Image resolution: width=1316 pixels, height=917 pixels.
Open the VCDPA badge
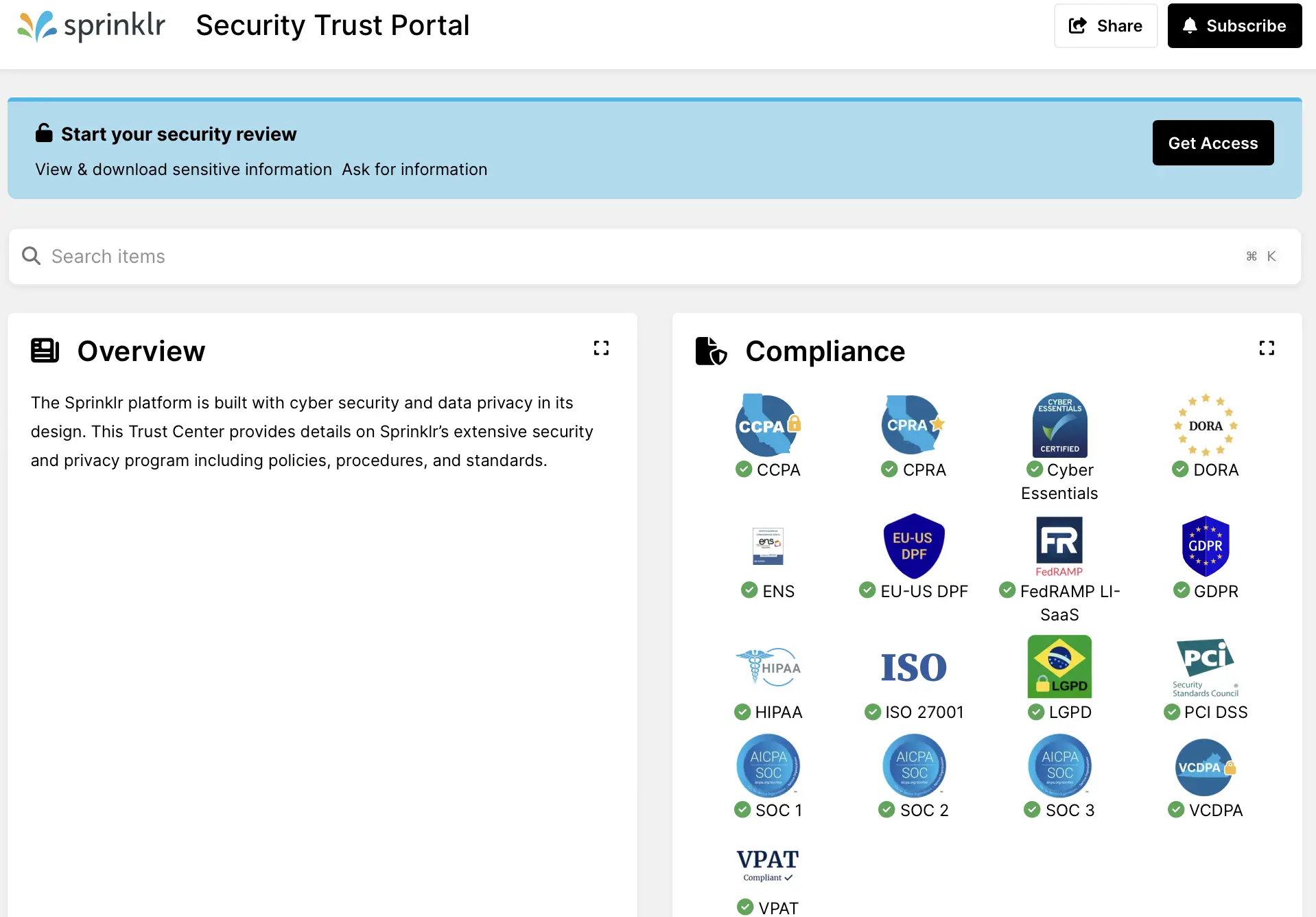1206,767
